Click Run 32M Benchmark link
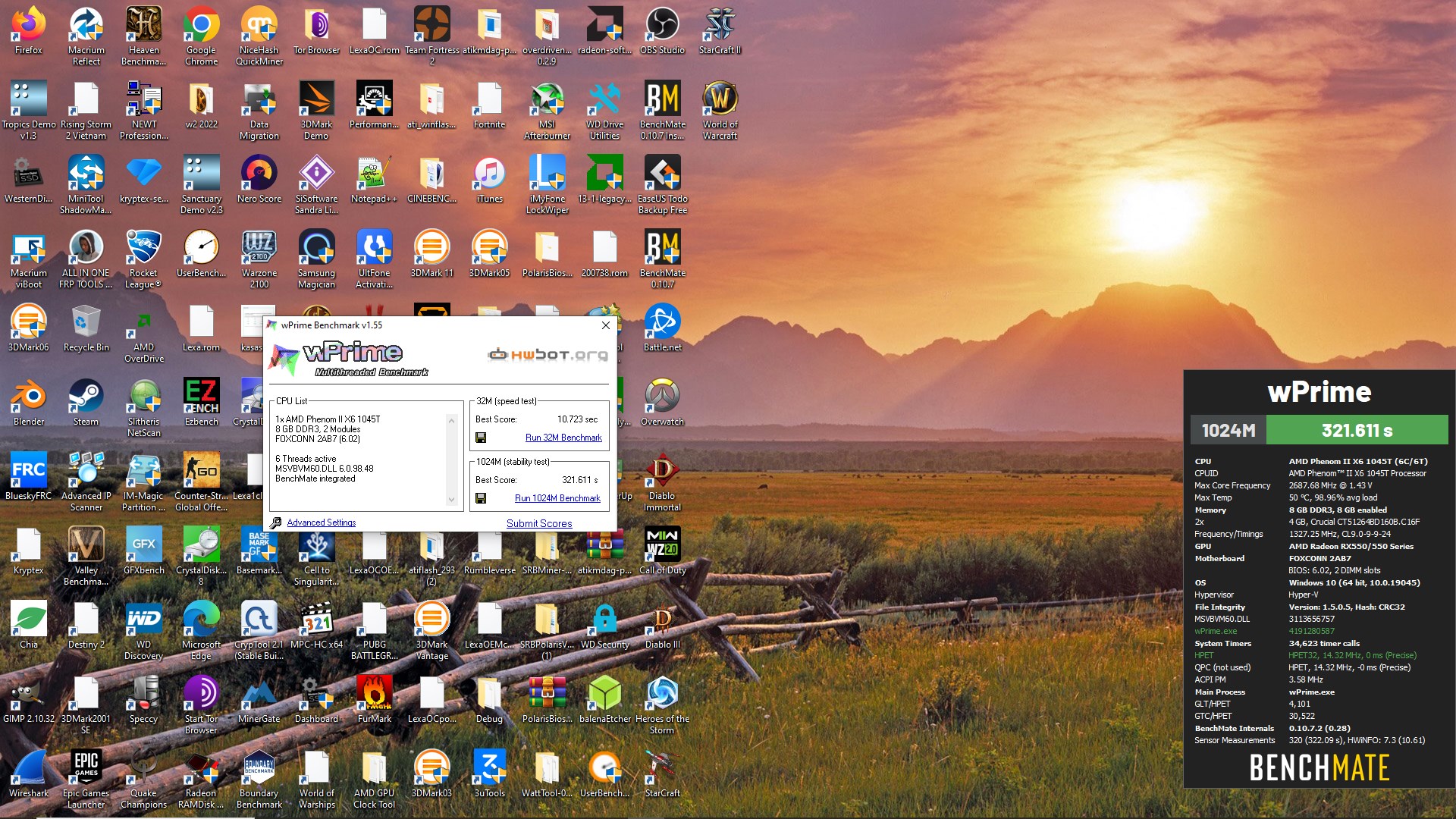The width and height of the screenshot is (1456, 819). point(563,438)
